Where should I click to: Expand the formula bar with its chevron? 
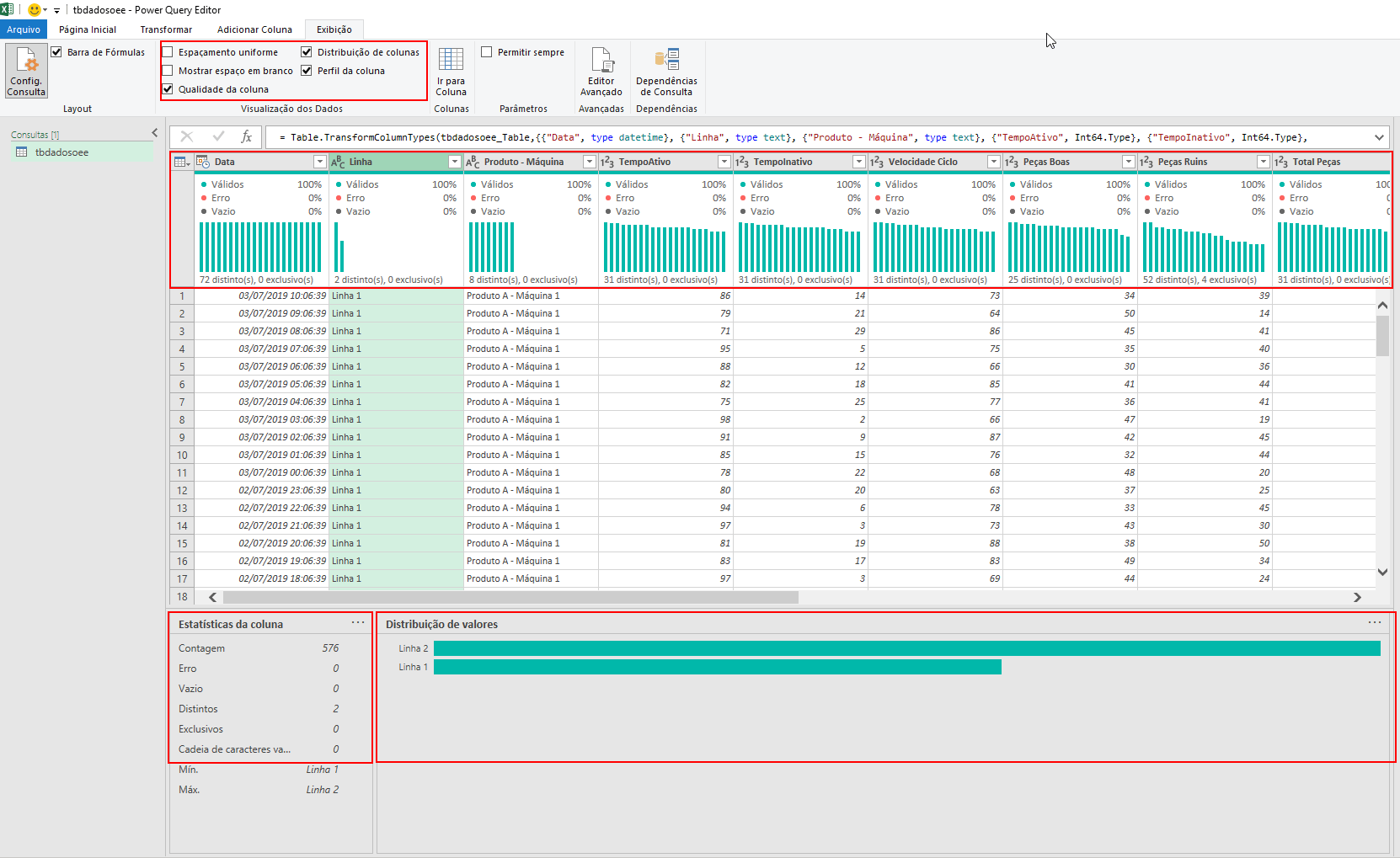coord(1379,136)
